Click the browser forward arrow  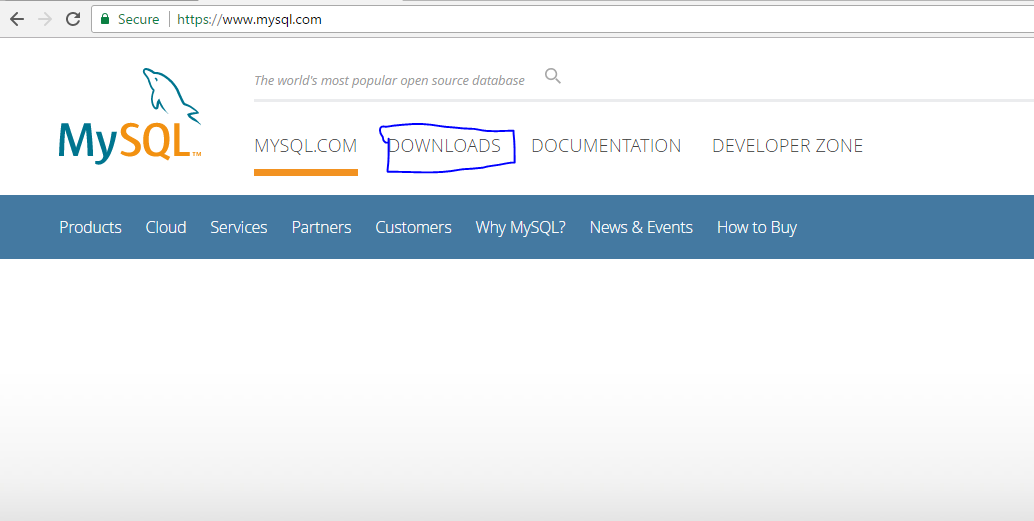(x=45, y=19)
